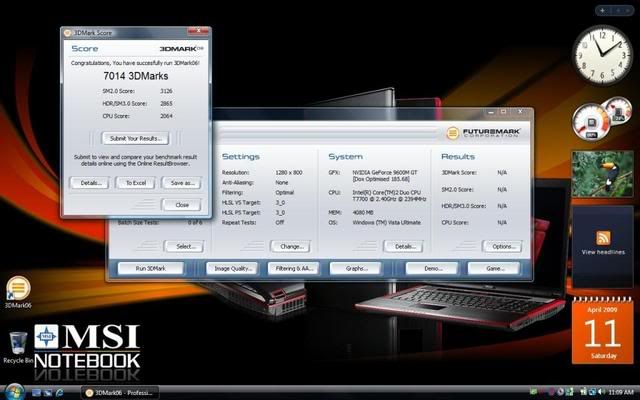Open Graphs button in main window
This screenshot has height=400, width=640.
click(356, 269)
